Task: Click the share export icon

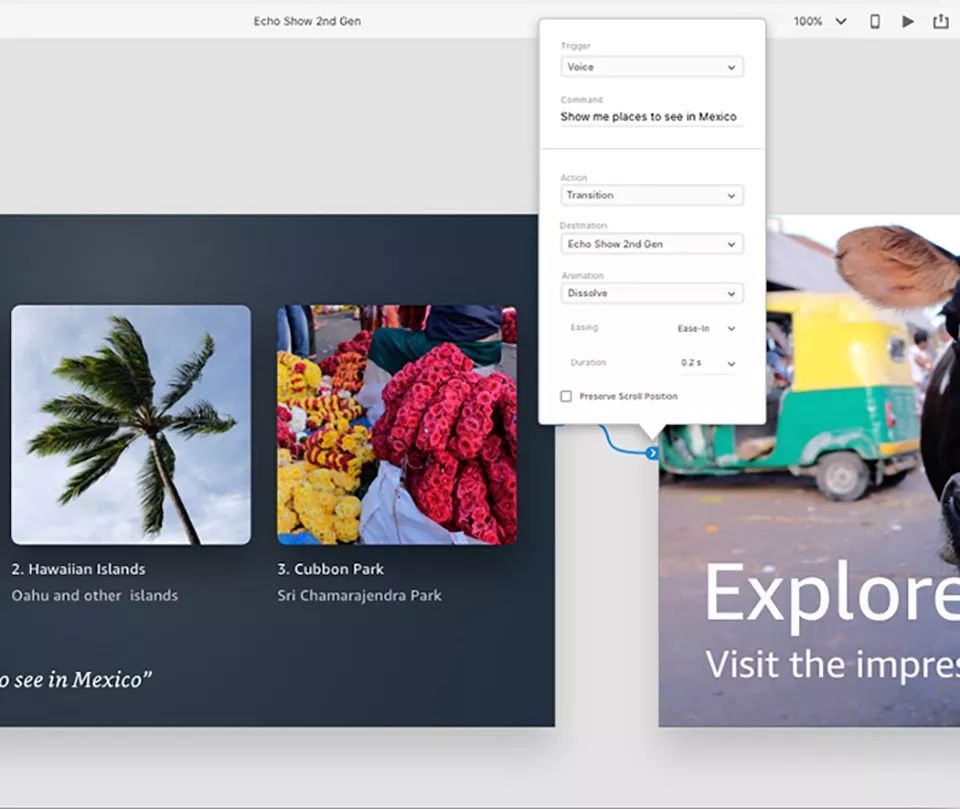Action: coord(940,21)
